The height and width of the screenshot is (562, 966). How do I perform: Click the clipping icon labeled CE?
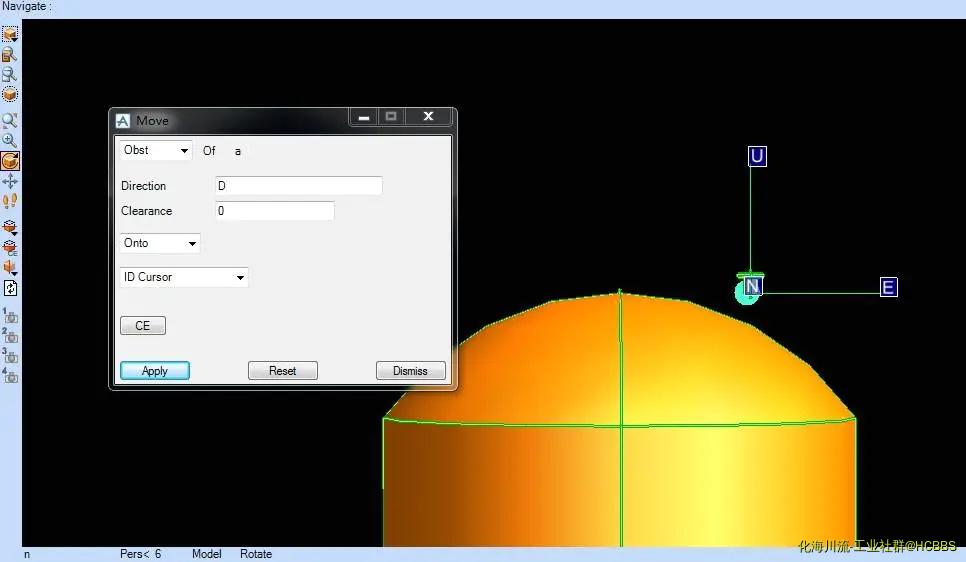[x=10, y=247]
